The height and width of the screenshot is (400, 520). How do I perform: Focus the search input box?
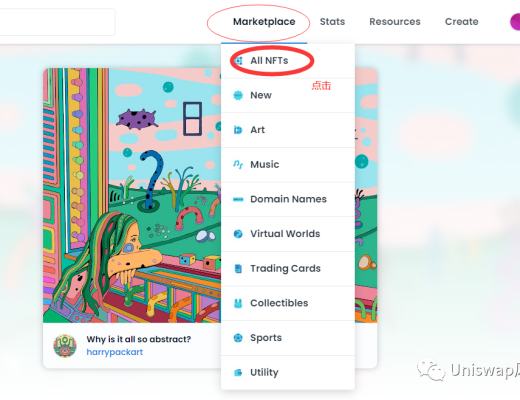pos(57,22)
